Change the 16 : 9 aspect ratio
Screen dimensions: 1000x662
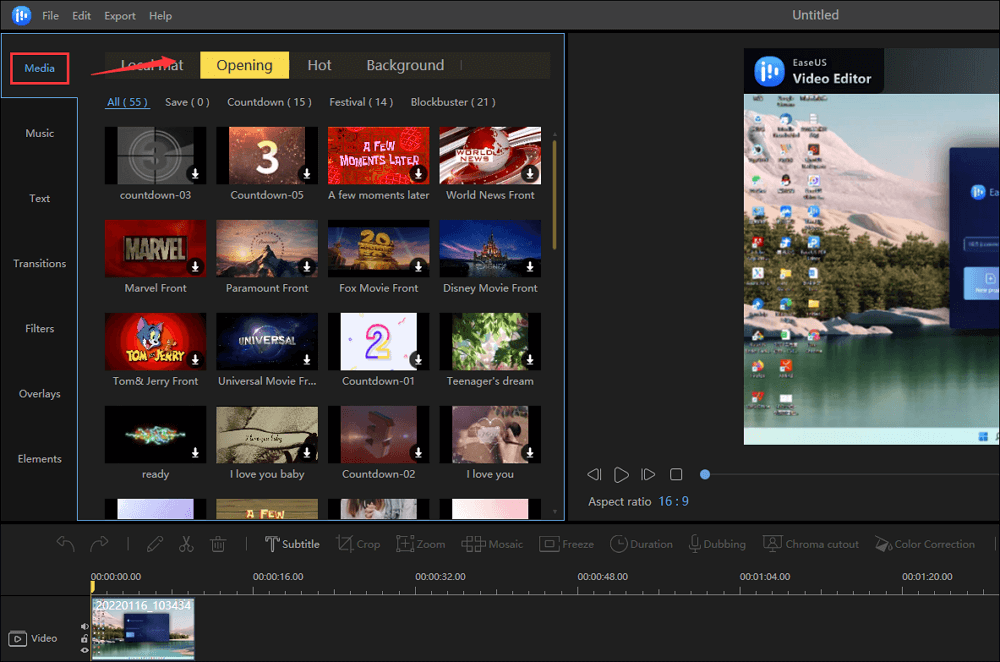[x=673, y=501]
